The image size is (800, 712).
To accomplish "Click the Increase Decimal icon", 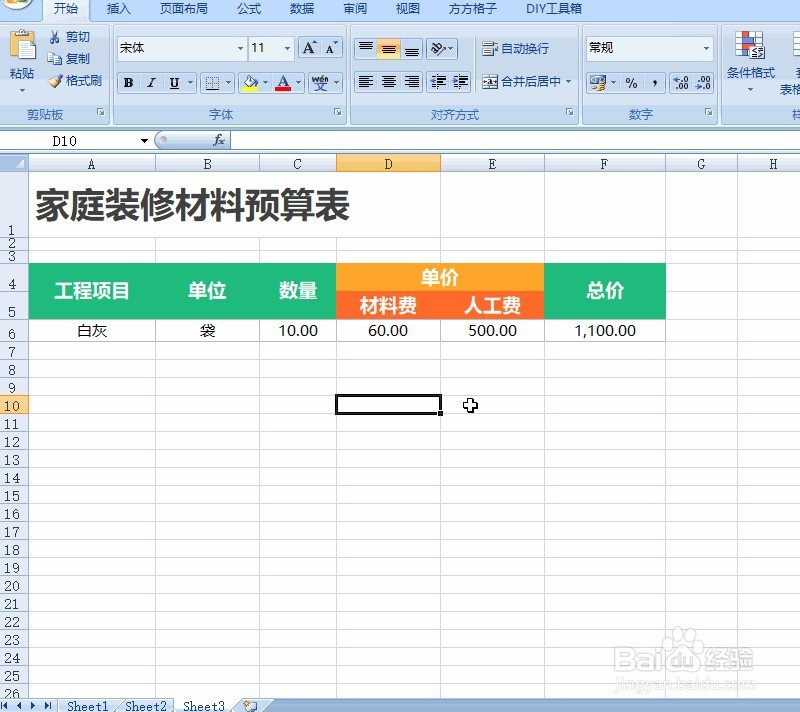I will (x=680, y=83).
